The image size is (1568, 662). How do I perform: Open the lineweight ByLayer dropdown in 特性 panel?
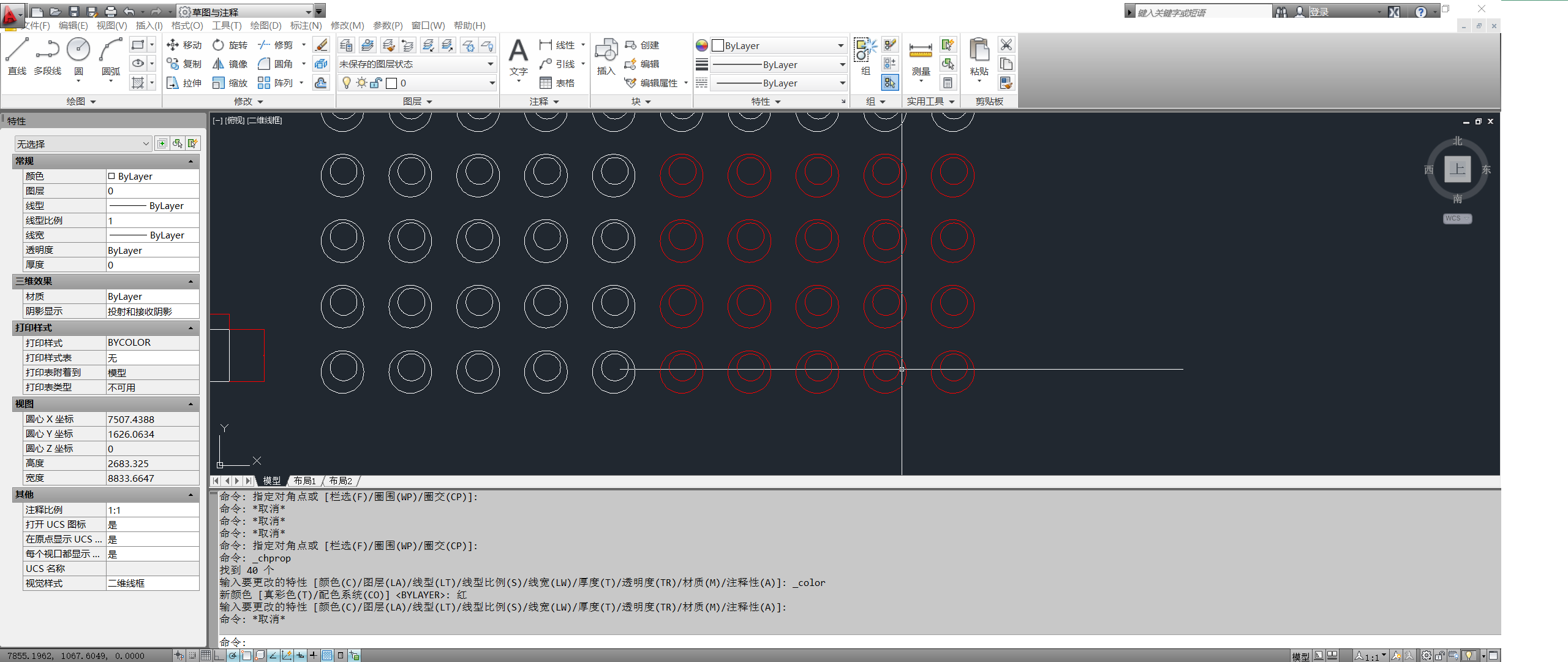coord(778,64)
